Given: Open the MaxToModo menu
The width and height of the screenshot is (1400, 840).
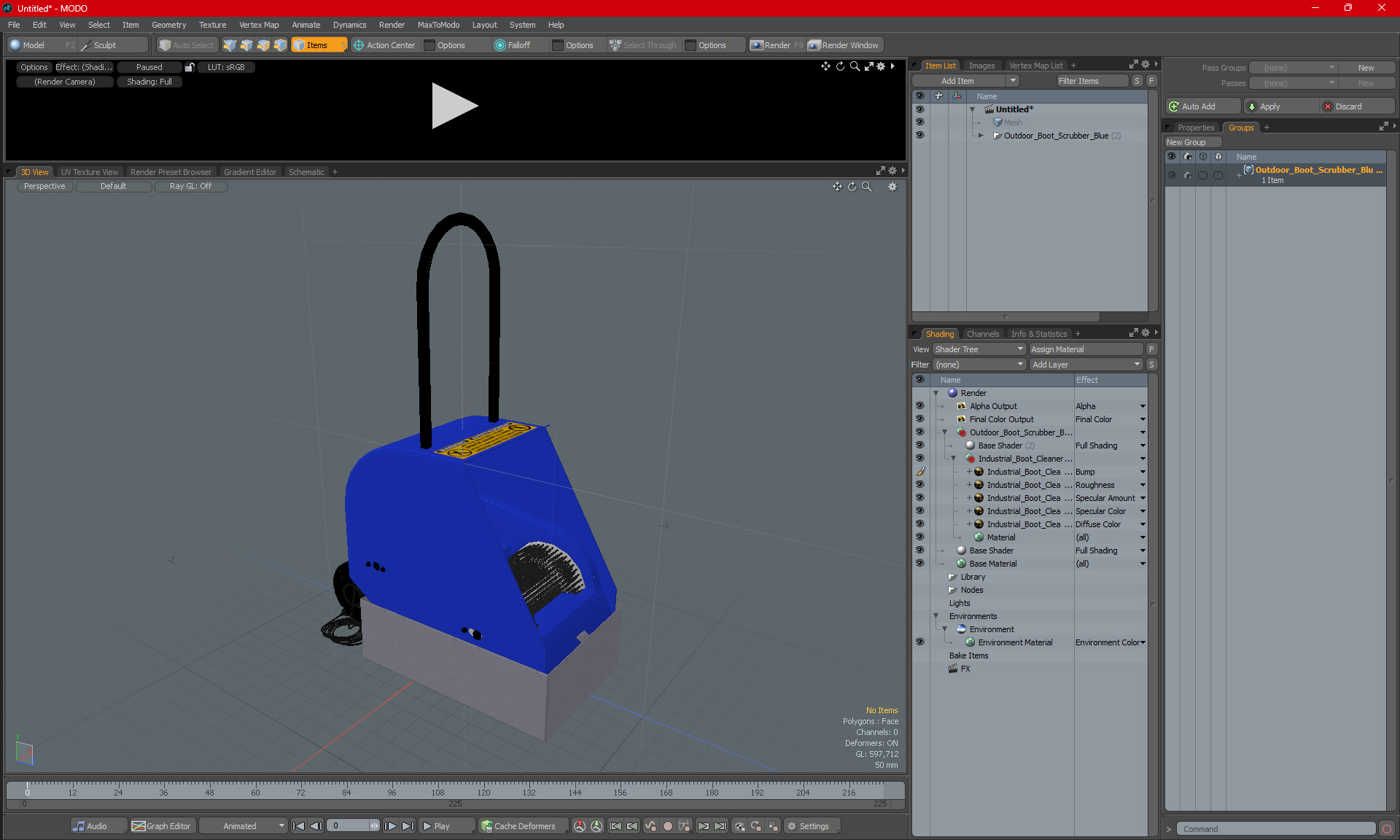Looking at the screenshot, I should [438, 25].
